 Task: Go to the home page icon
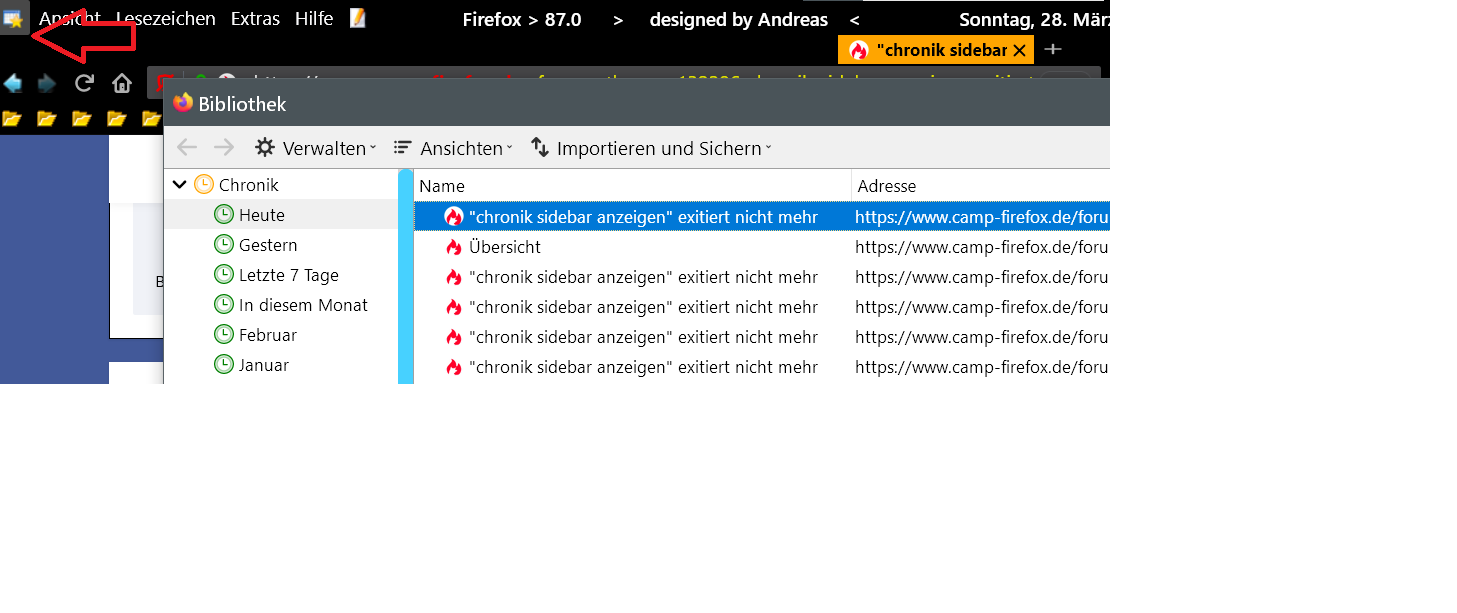tap(122, 84)
